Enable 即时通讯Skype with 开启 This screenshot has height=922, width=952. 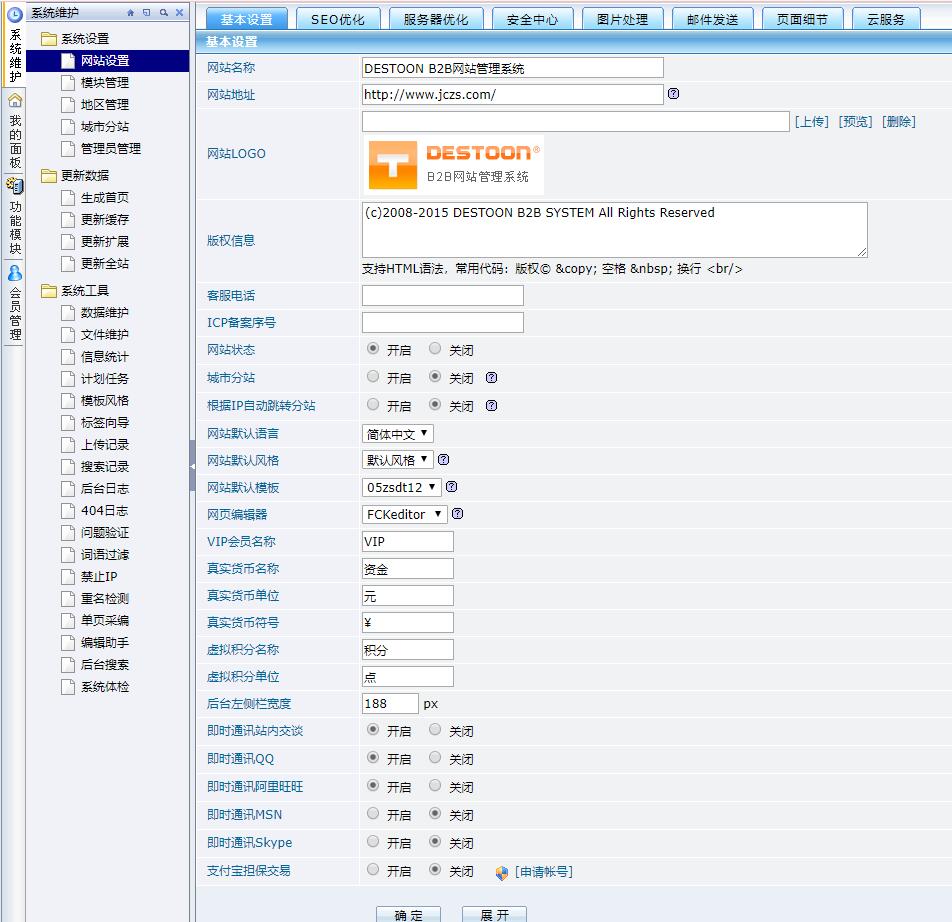coord(373,841)
